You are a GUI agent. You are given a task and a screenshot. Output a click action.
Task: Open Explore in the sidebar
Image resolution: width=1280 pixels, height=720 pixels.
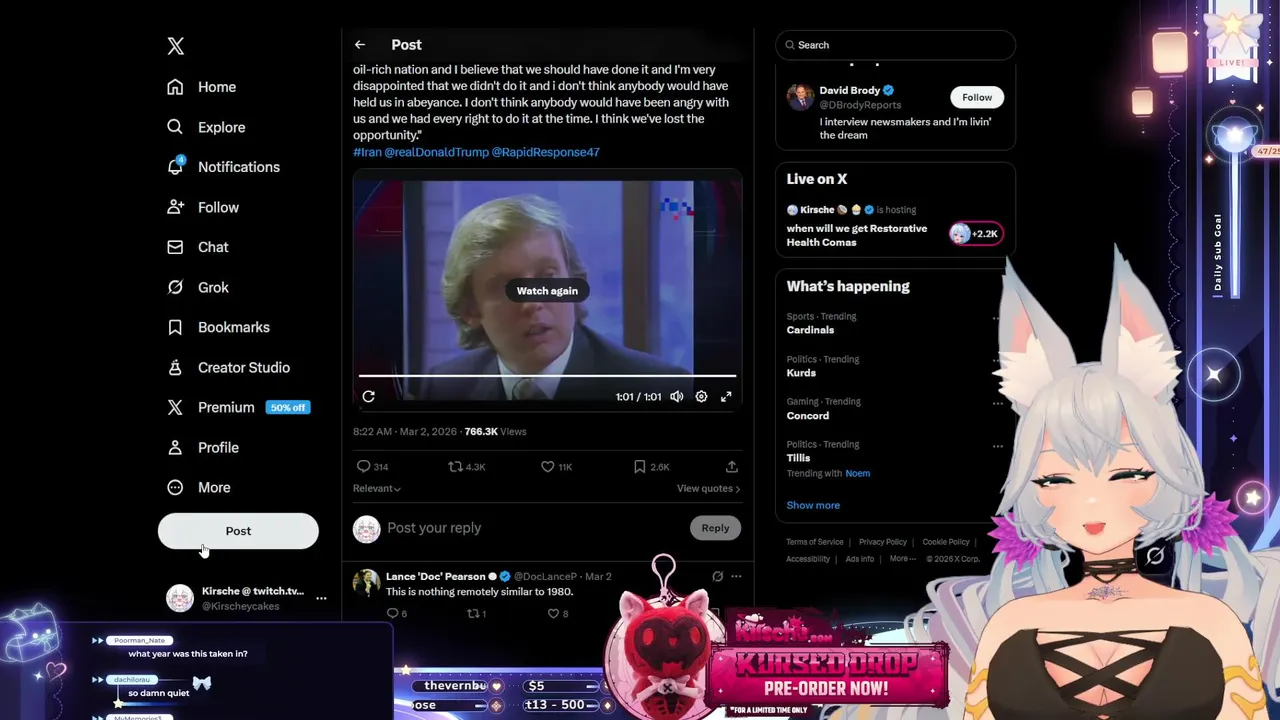(x=207, y=127)
